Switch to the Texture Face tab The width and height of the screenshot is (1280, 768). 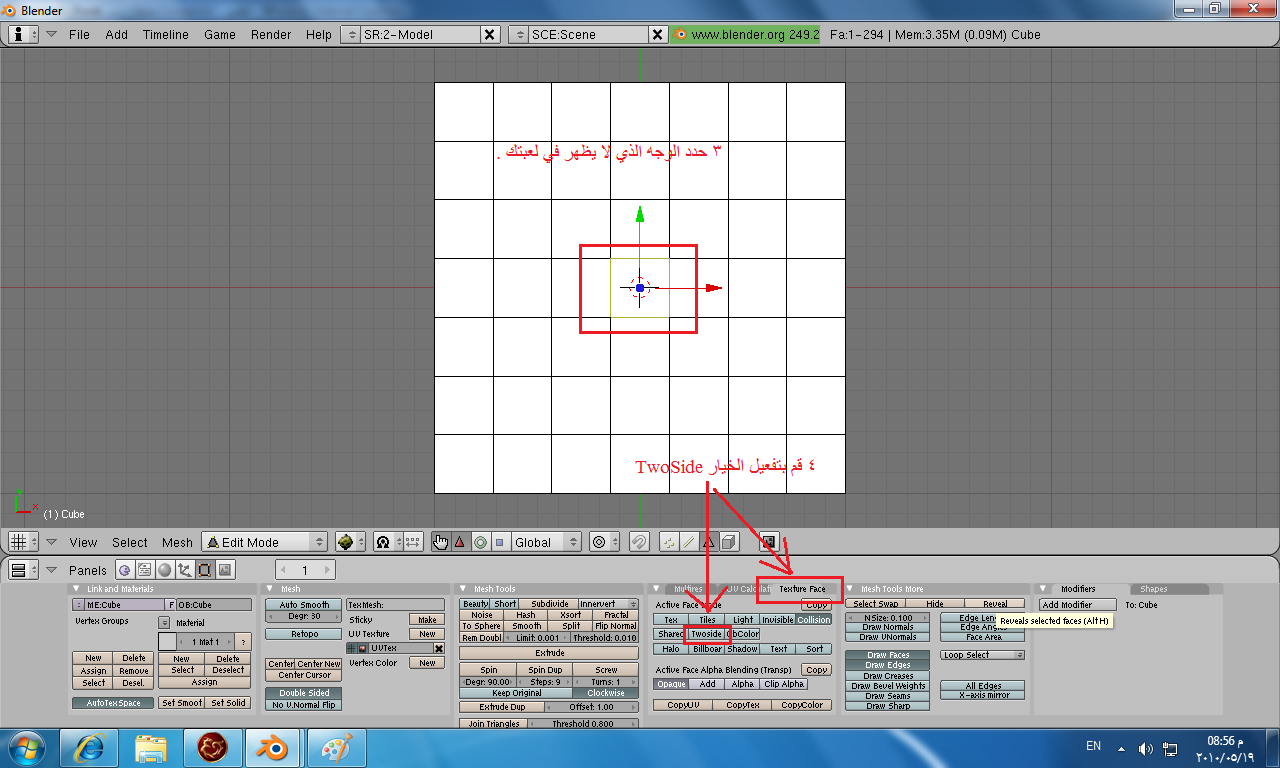[803, 589]
